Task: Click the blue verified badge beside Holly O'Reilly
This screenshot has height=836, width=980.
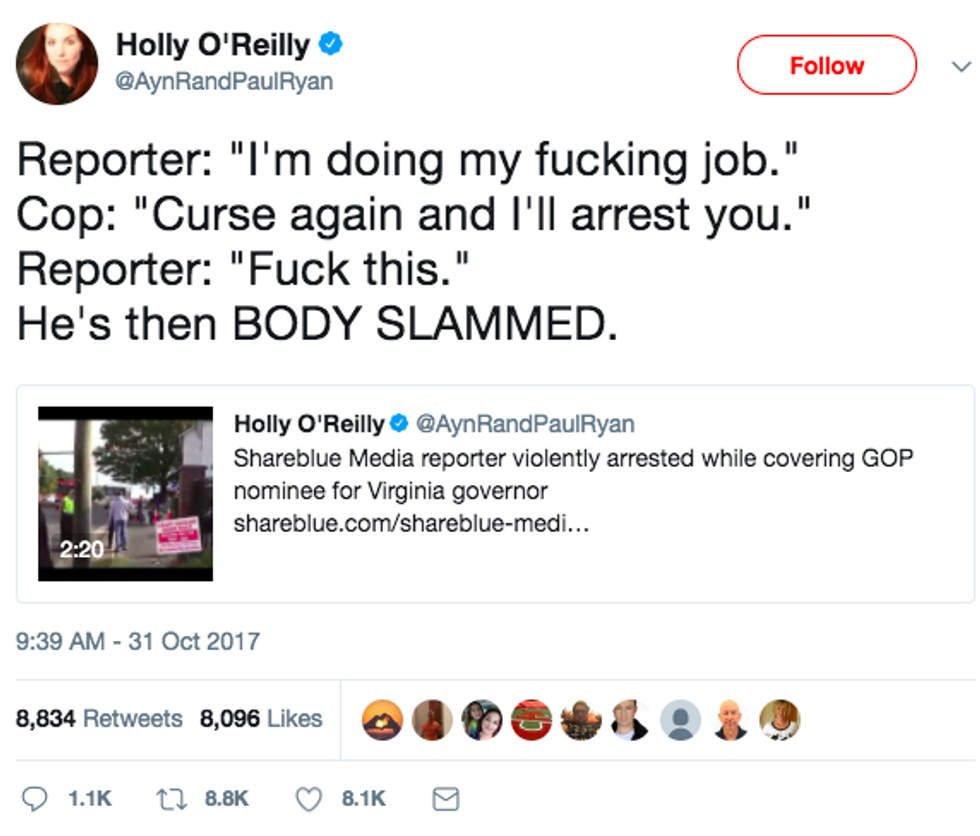Action: [x=331, y=44]
